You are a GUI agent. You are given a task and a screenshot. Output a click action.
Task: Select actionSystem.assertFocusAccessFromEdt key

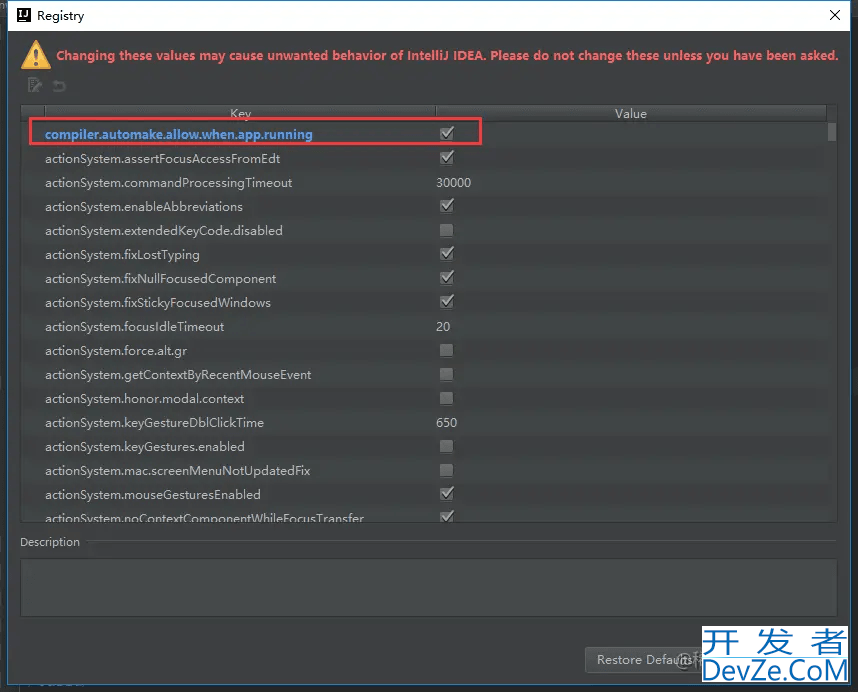(x=163, y=159)
